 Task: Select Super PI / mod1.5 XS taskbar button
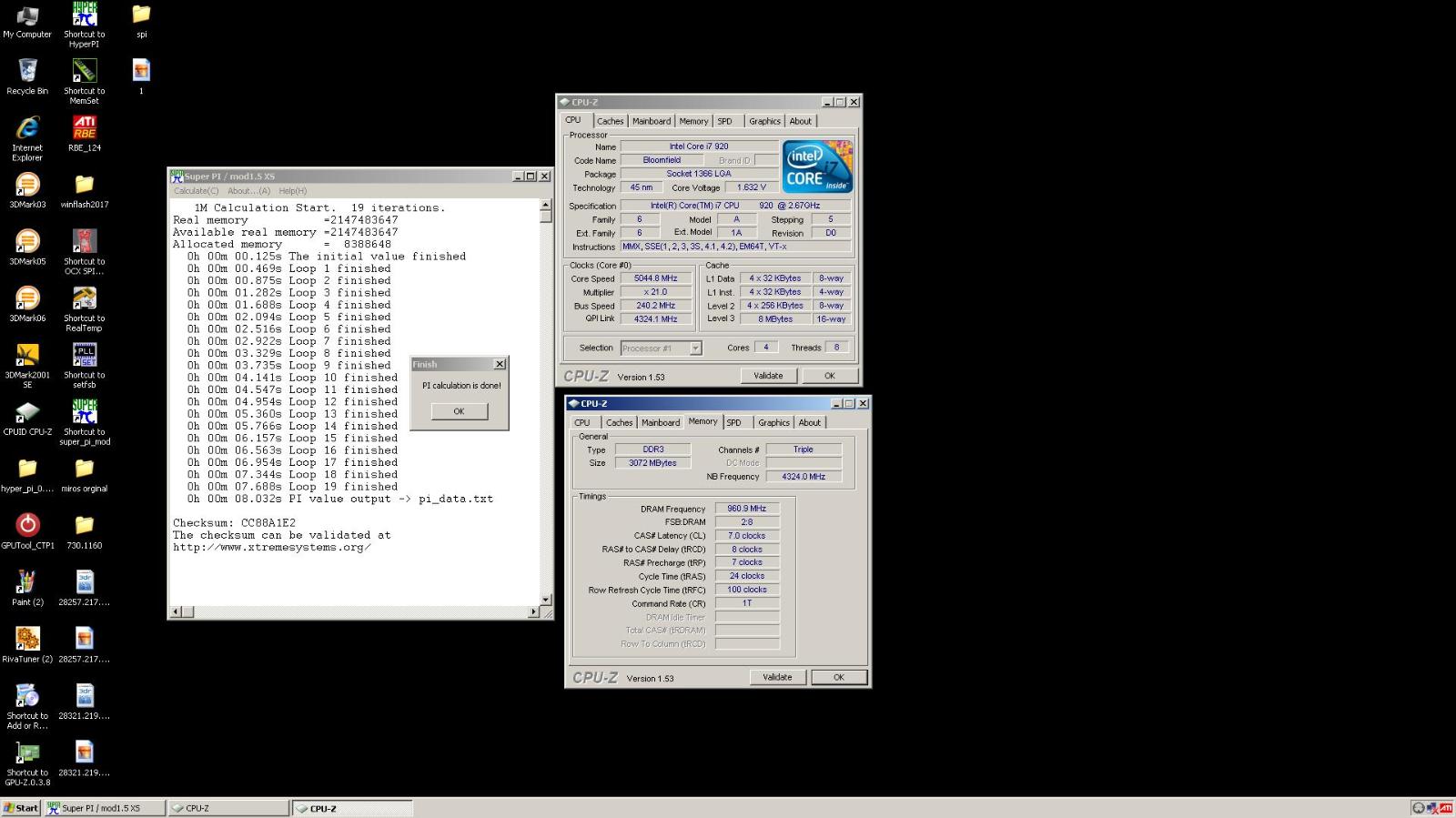coord(105,808)
